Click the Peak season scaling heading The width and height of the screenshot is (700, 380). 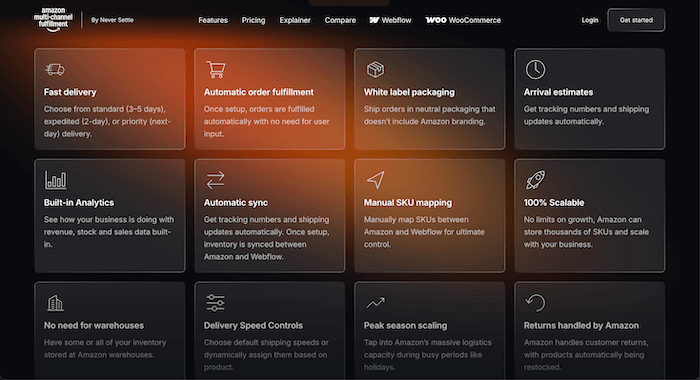[405, 326]
